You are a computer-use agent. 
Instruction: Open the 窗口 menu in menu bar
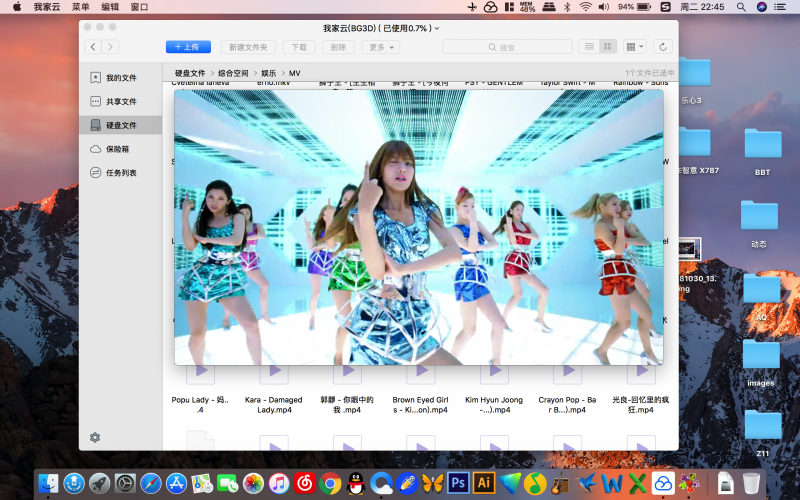[x=140, y=7]
